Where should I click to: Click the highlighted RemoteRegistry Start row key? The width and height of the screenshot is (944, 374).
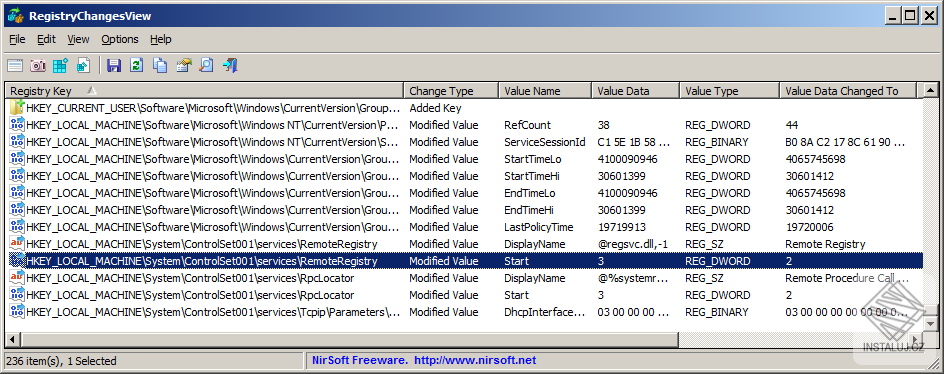point(202,261)
